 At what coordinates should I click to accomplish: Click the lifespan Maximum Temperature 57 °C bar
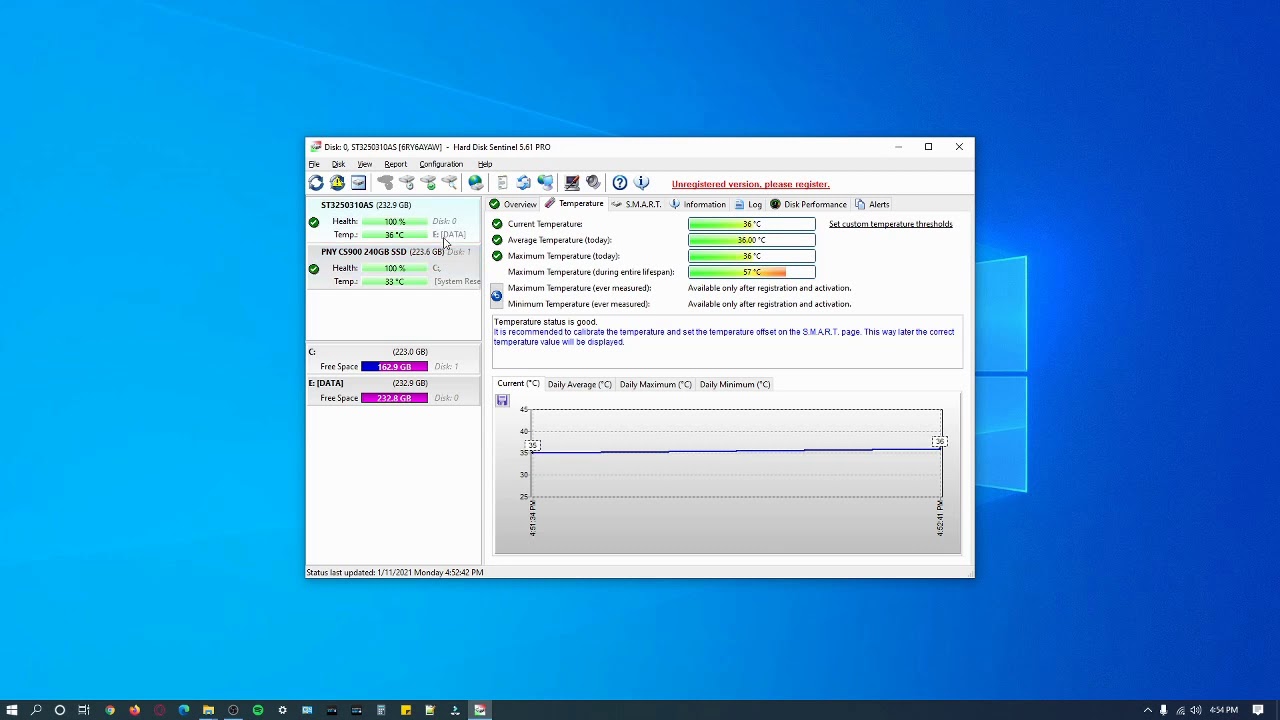(751, 272)
